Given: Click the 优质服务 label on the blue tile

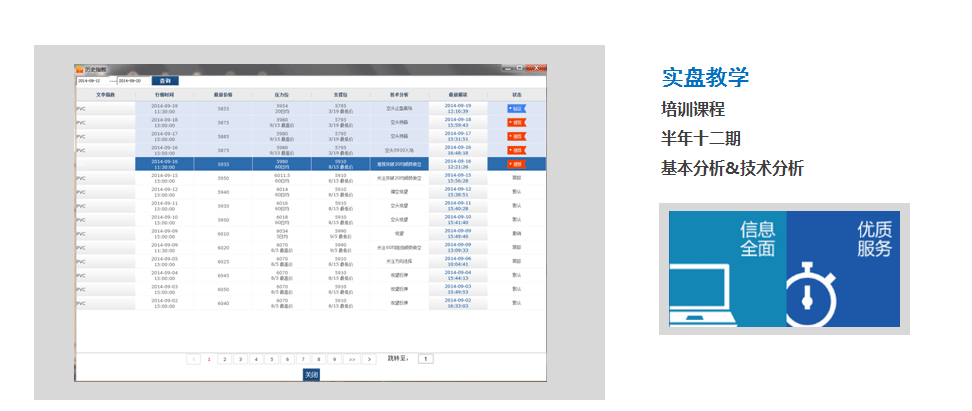Looking at the screenshot, I should click(x=875, y=239).
